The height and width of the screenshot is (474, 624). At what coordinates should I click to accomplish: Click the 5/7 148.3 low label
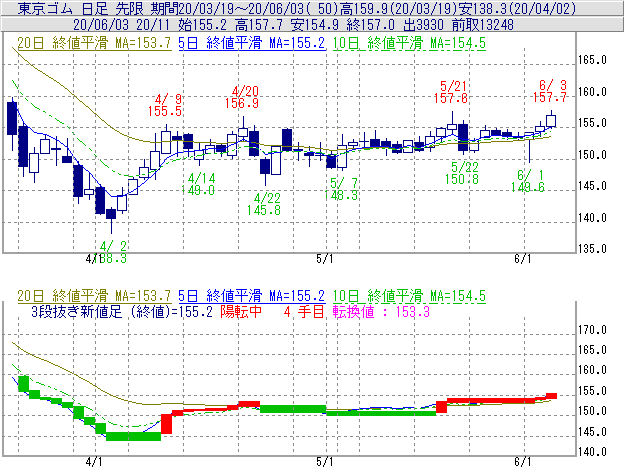(x=341, y=189)
